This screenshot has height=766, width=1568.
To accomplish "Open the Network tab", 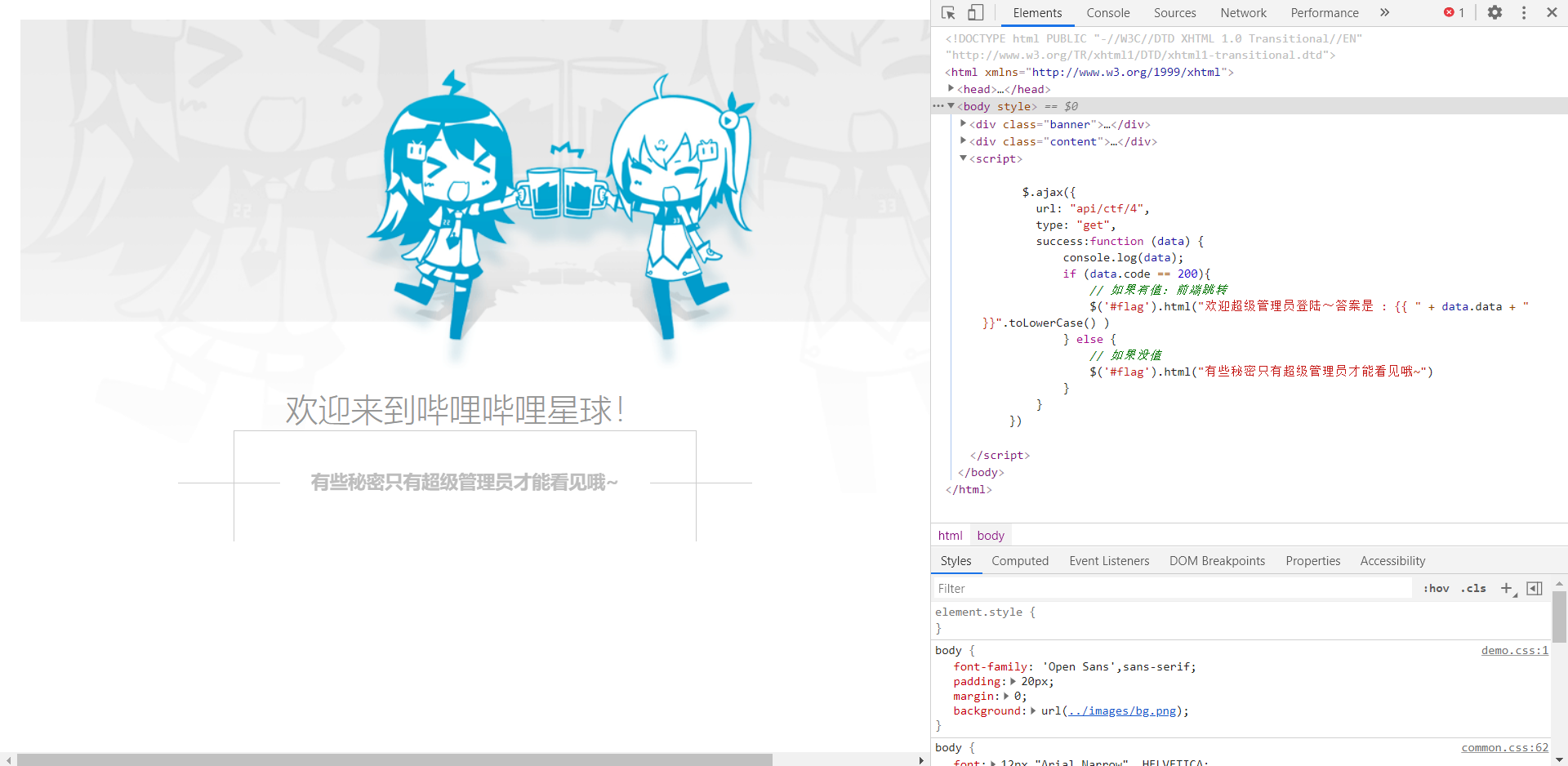I will coord(1243,13).
